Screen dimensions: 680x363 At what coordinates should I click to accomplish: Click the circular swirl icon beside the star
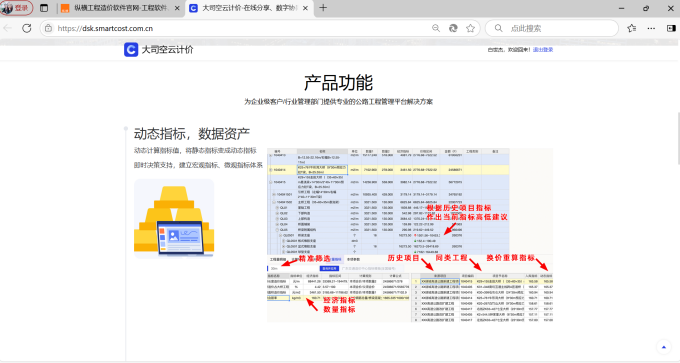(x=453, y=28)
